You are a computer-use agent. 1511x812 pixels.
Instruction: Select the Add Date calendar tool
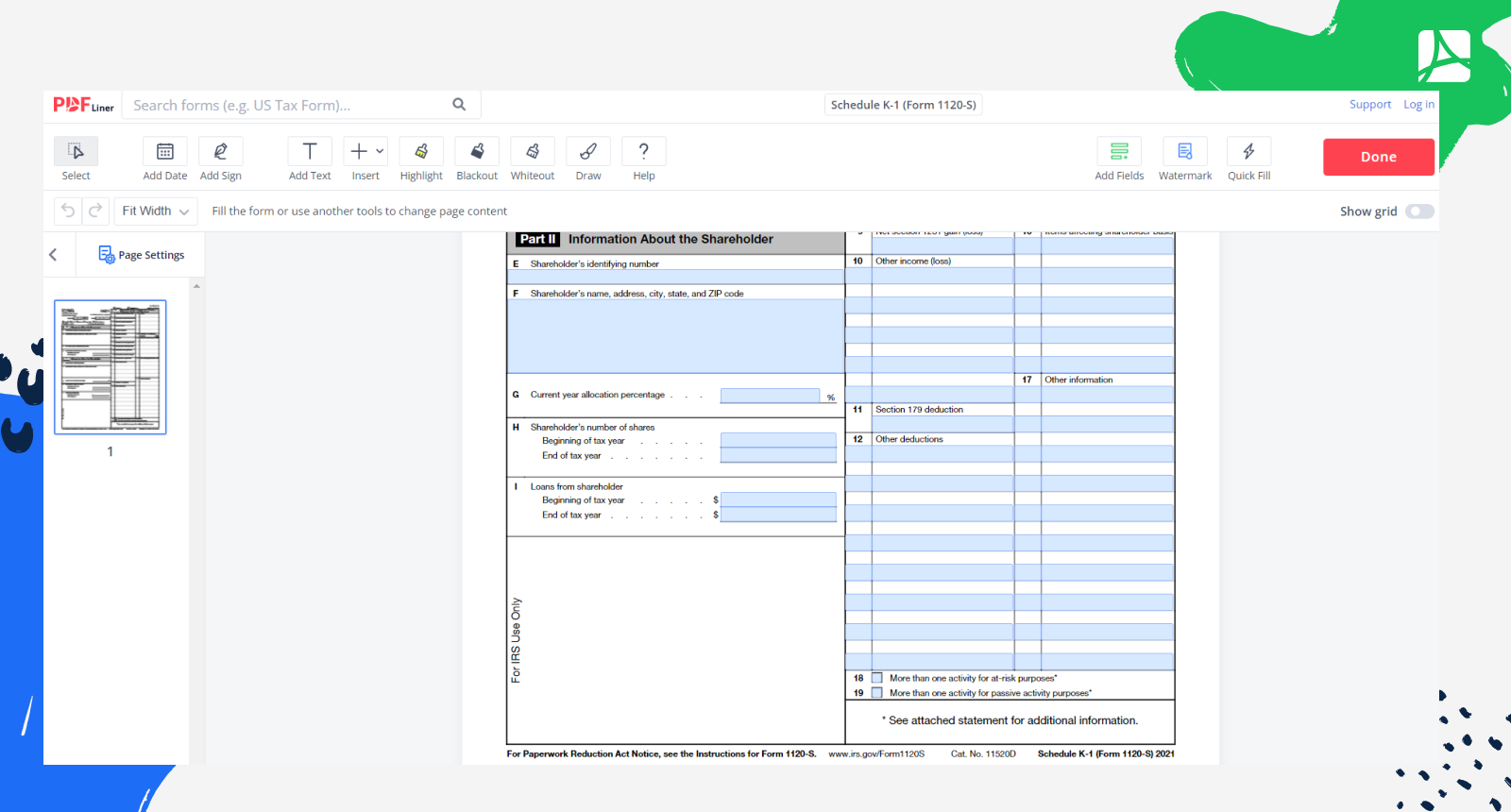click(x=164, y=152)
